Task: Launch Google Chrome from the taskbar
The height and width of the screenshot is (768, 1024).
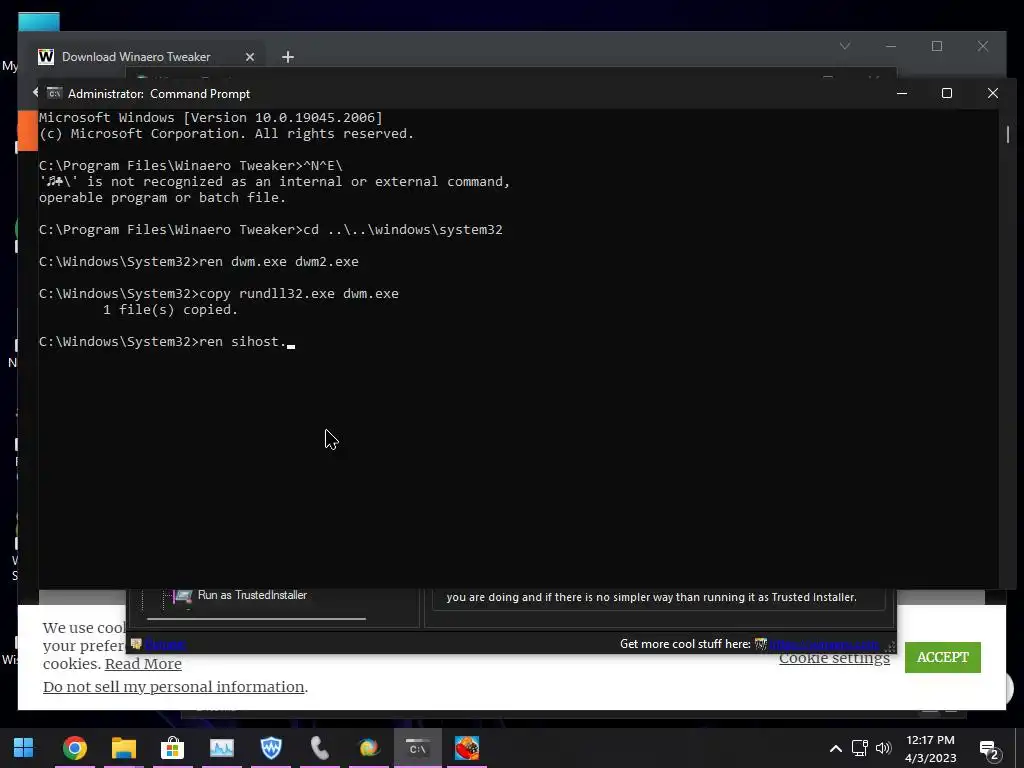Action: (74, 748)
